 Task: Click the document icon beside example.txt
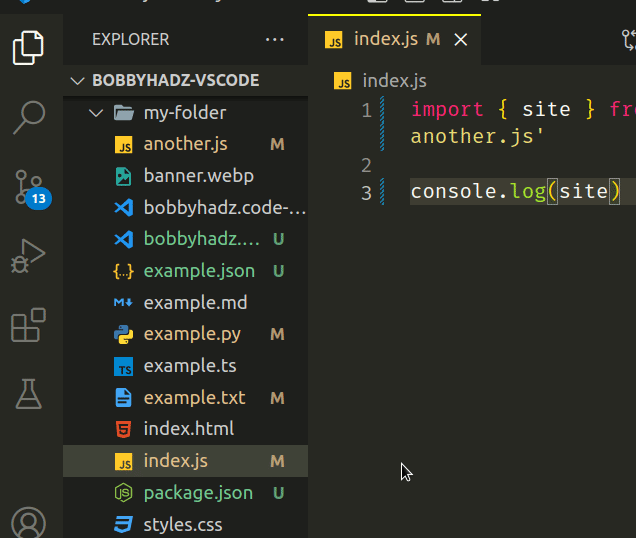pyautogui.click(x=123, y=398)
